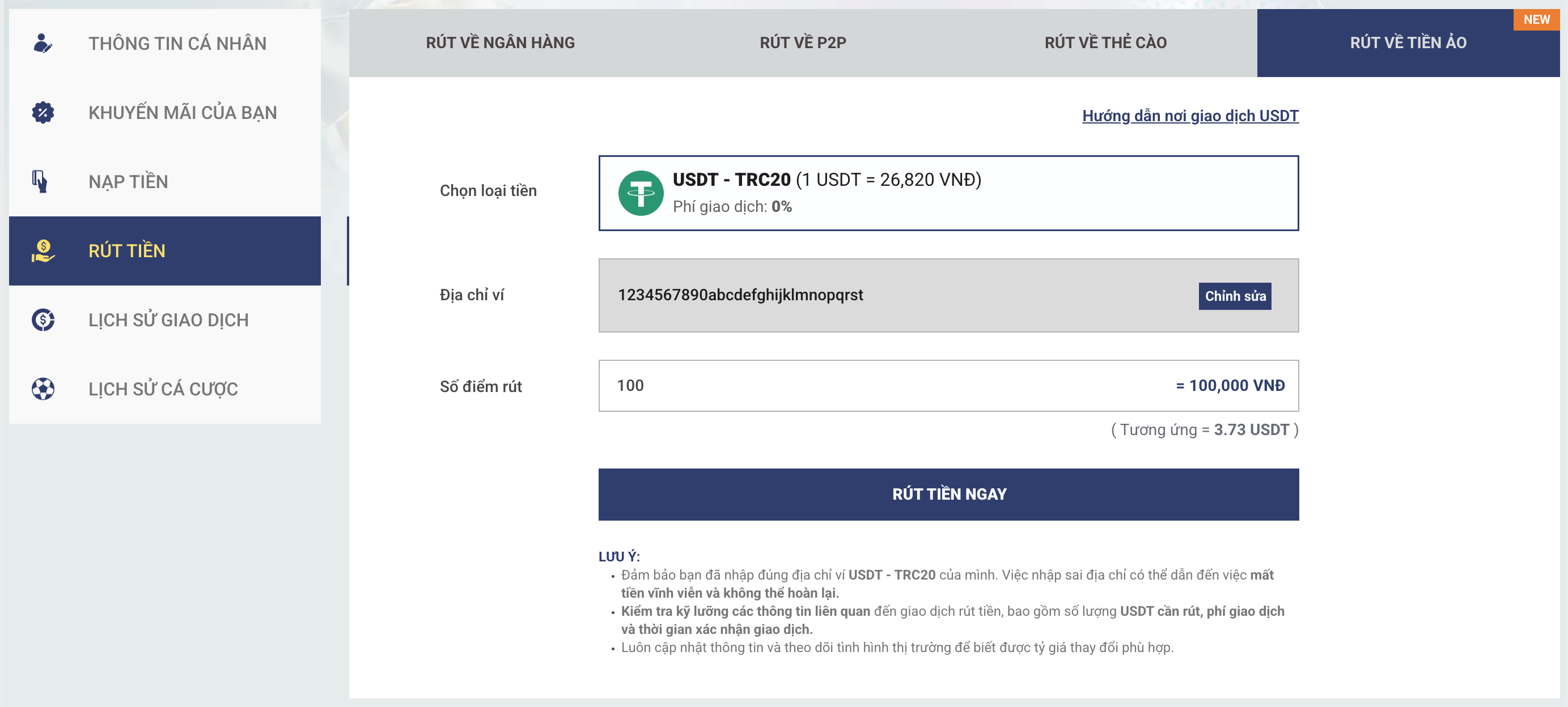Click the deposit hand-with-card icon
This screenshot has width=1568, height=707.
[x=40, y=181]
